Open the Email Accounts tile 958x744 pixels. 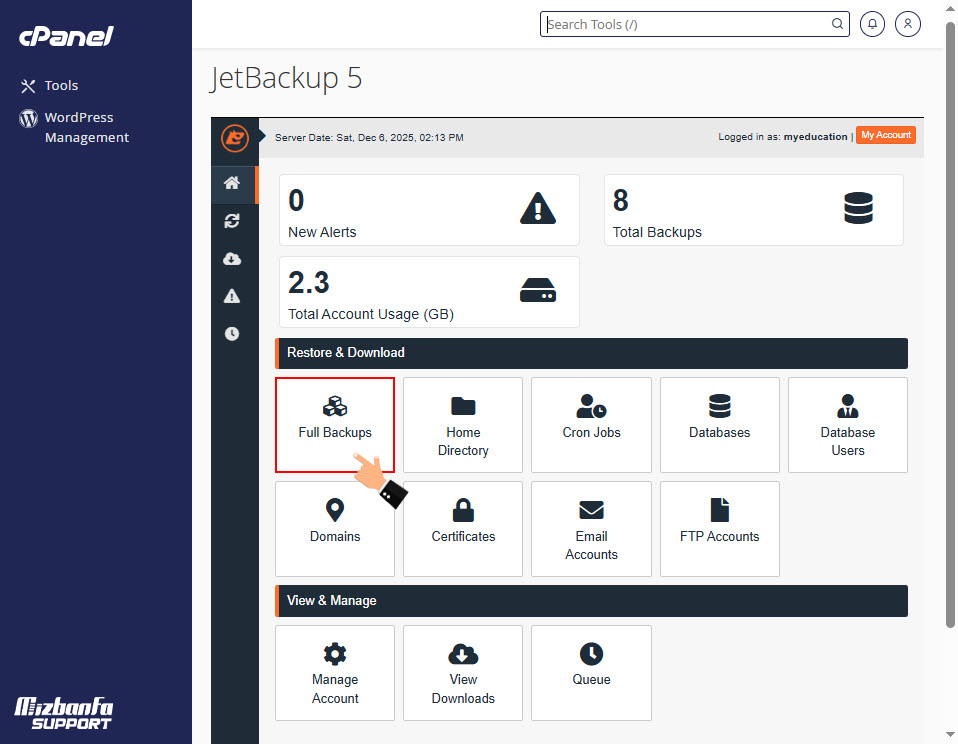tap(591, 528)
